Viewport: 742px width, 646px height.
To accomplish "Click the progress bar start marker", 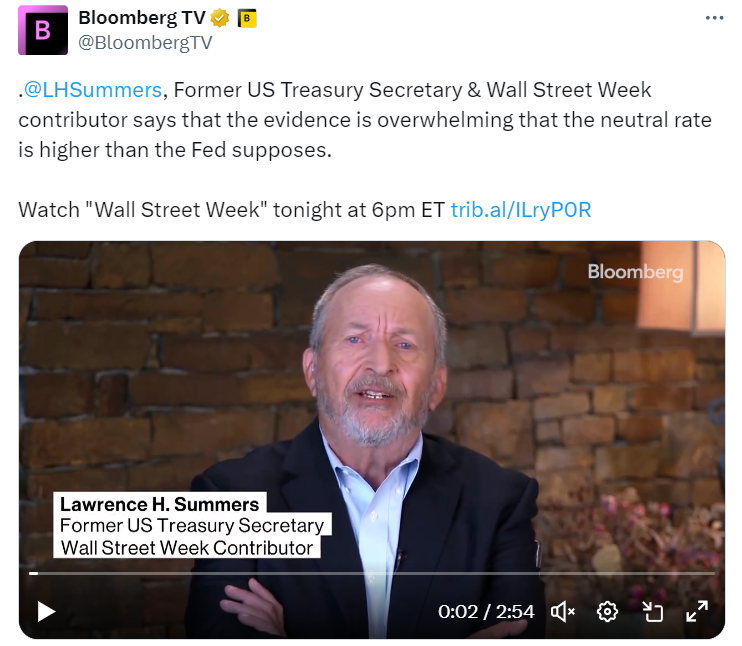I will [34, 574].
